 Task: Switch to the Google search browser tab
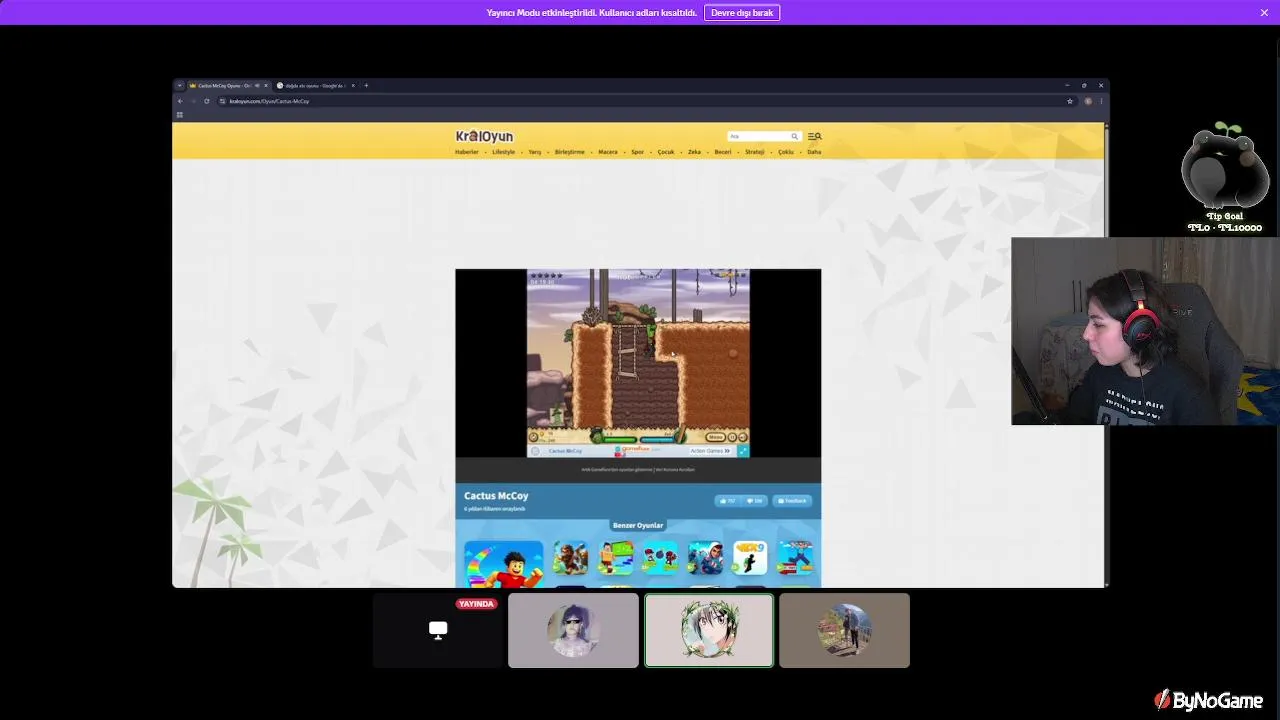point(314,86)
